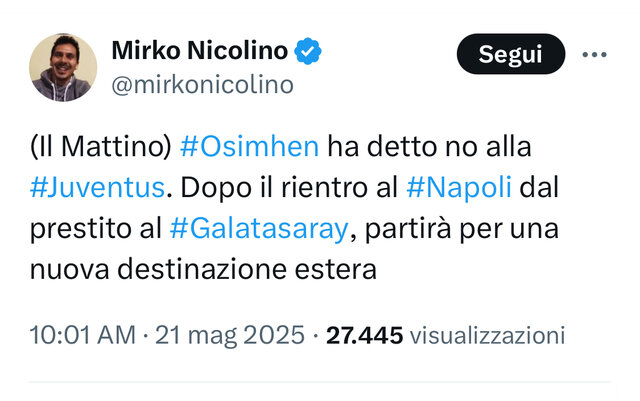Click the Mirko Nicolino display name
This screenshot has height=401, width=640.
click(200, 51)
